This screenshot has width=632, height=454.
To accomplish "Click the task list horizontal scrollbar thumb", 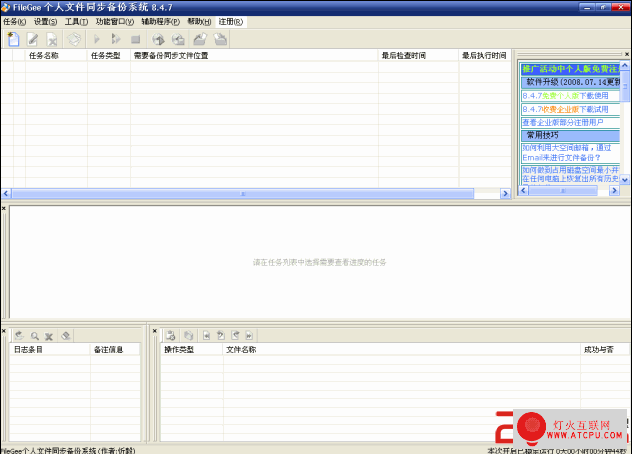I will click(x=243, y=194).
